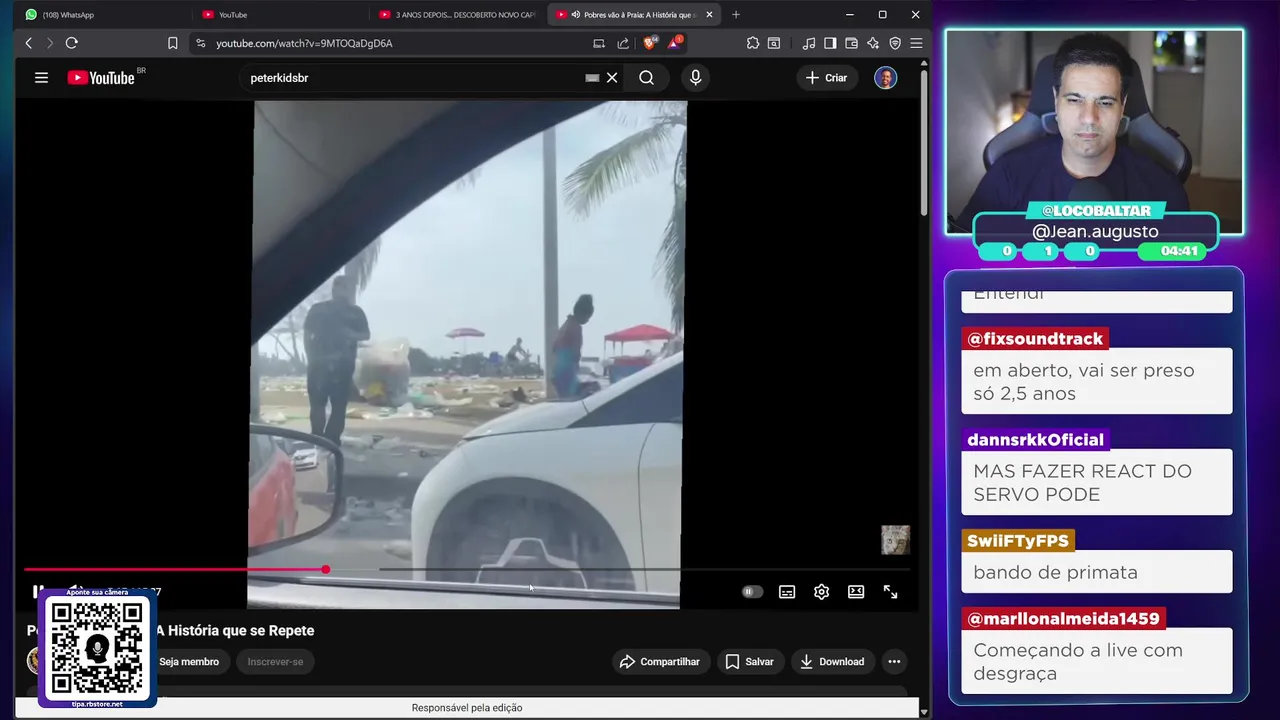
Task: Click the dannsrkkOficial username in chat
Action: (1035, 440)
